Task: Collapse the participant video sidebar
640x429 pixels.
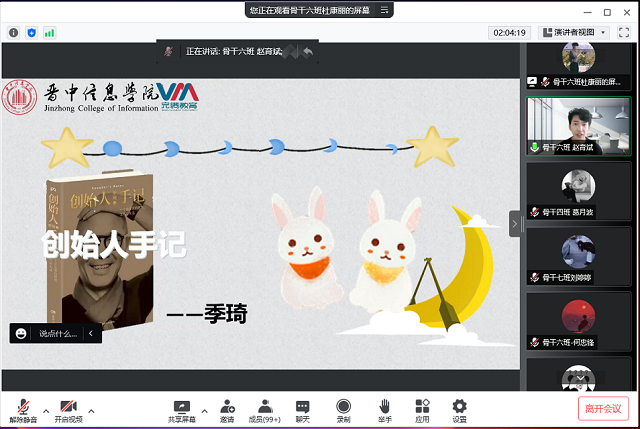Action: pyautogui.click(x=515, y=224)
